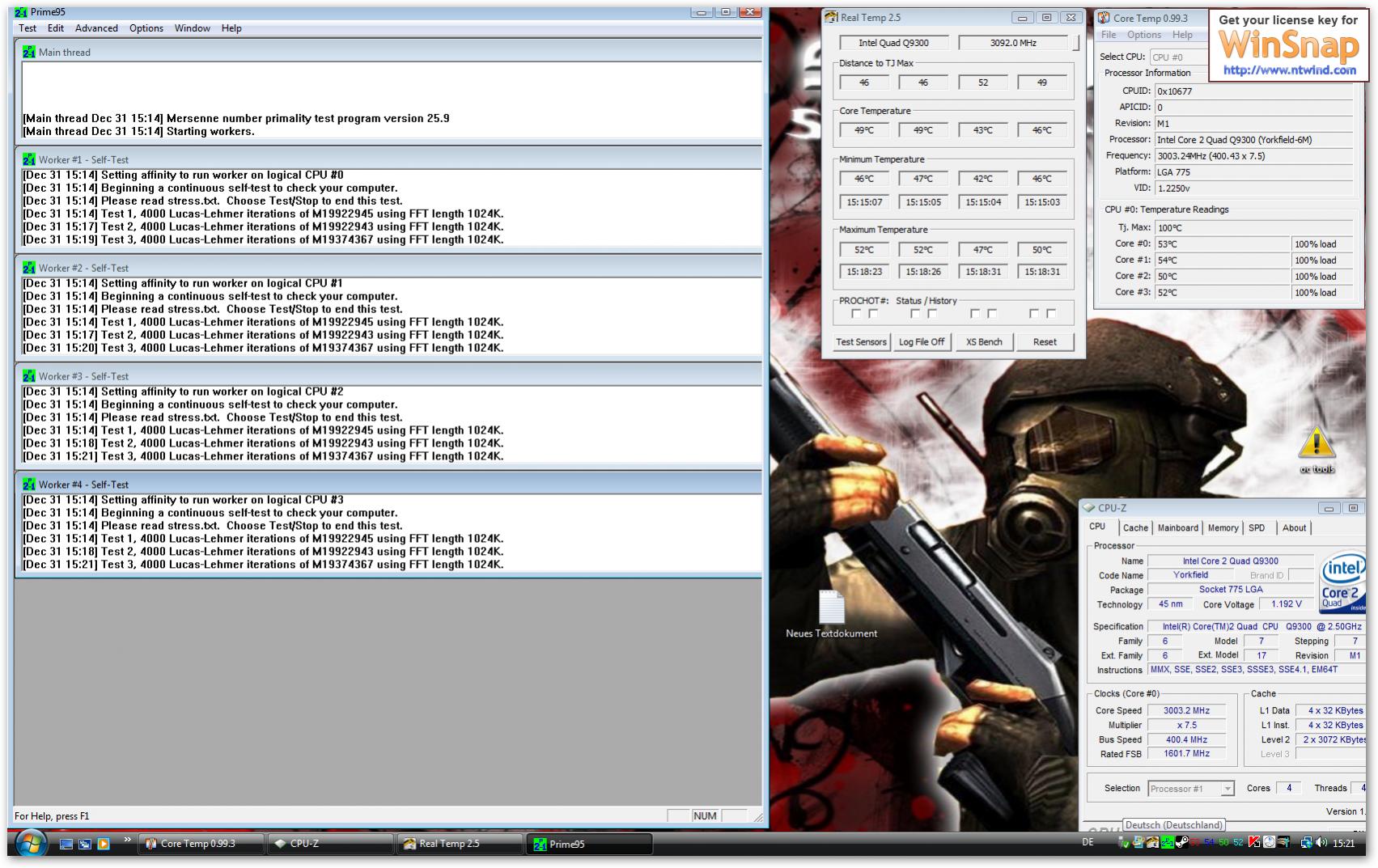Click the Steam tray icon
The image size is (1378, 868).
pyautogui.click(x=1181, y=842)
